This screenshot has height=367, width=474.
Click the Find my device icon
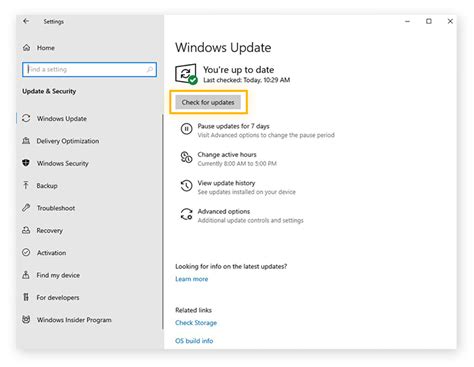pyautogui.click(x=26, y=275)
